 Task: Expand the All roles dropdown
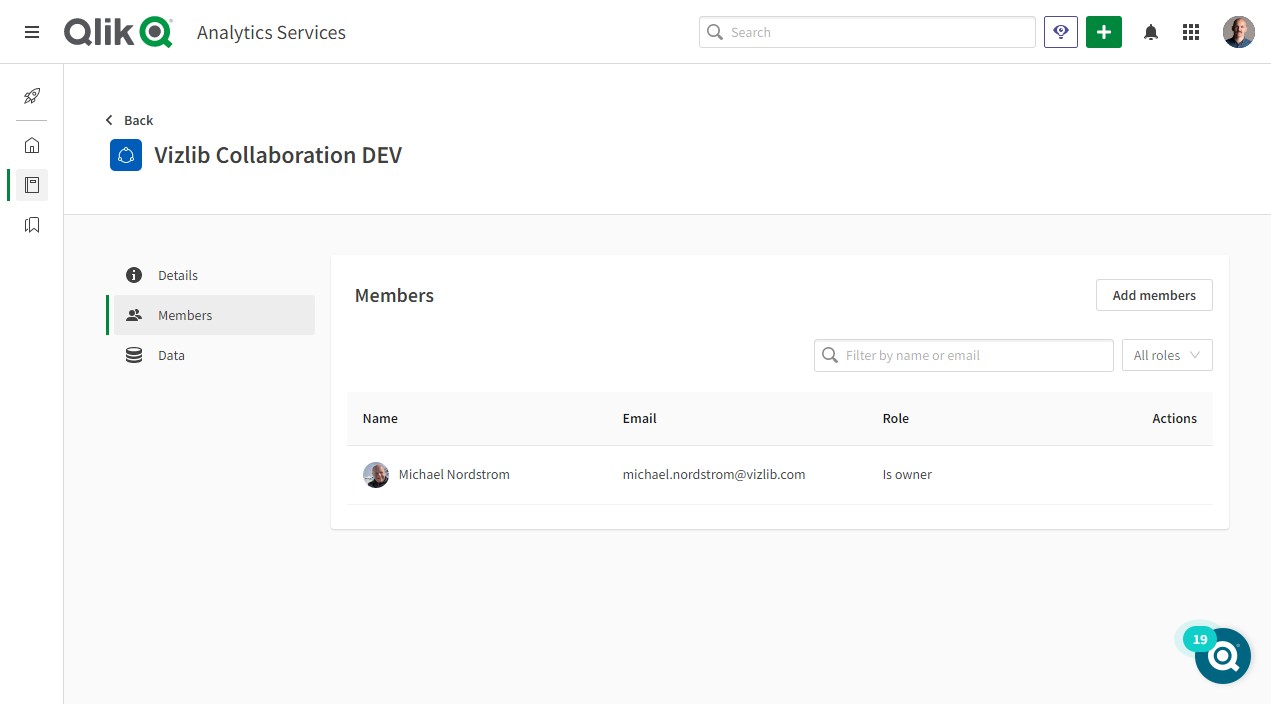1167,355
